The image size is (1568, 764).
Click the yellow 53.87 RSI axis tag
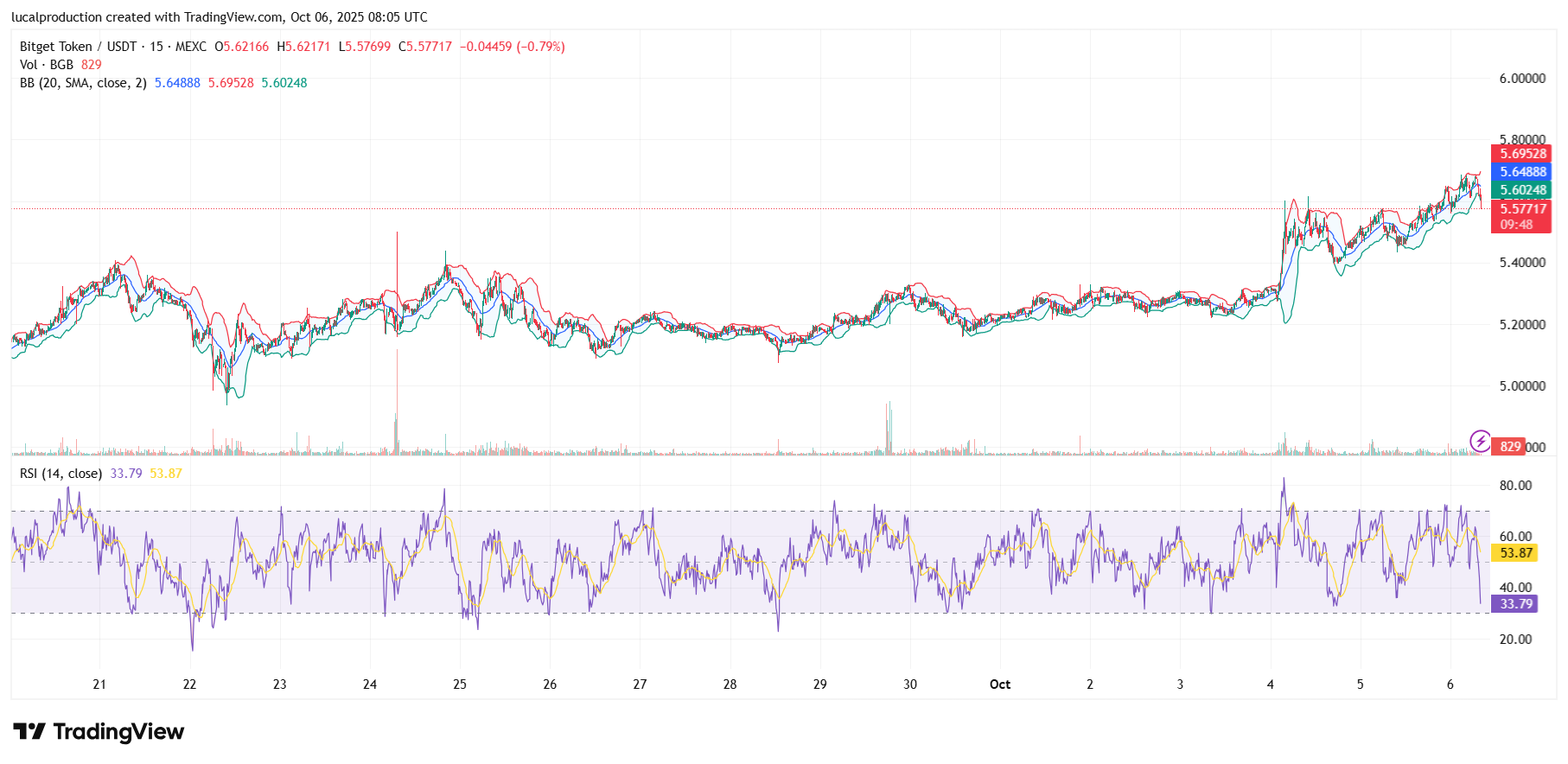click(1515, 553)
